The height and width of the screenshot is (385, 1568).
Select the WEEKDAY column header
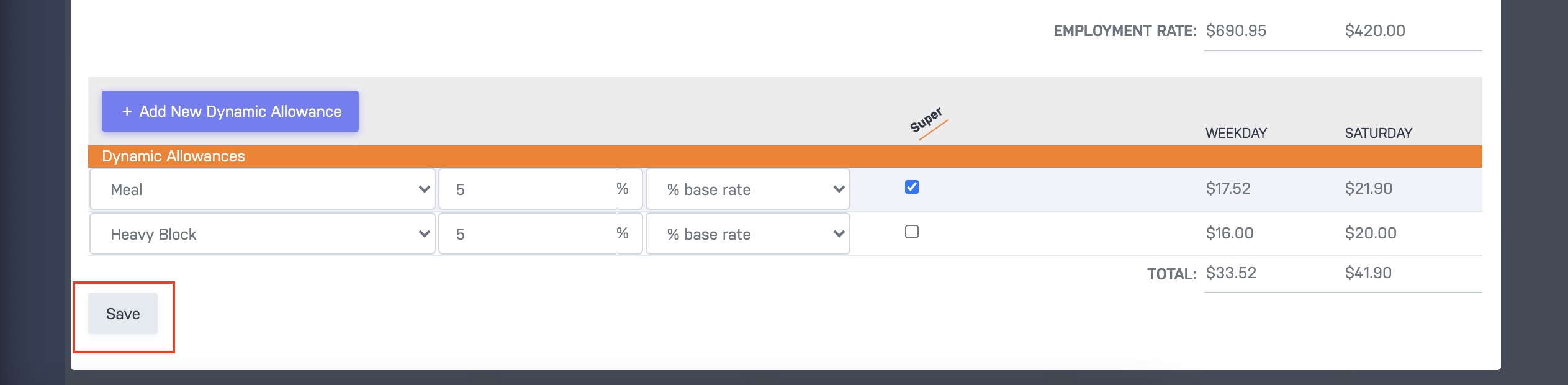coord(1236,133)
